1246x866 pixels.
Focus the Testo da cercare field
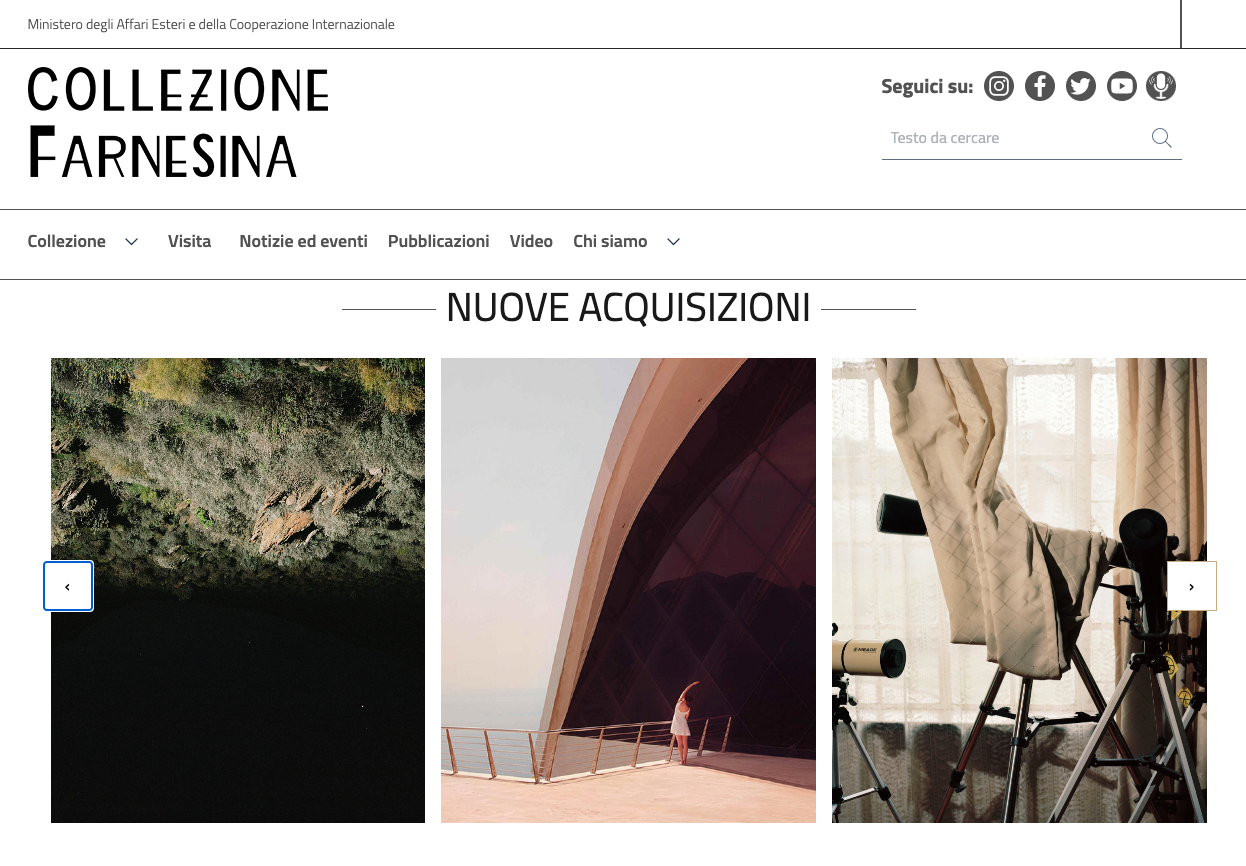(1016, 138)
